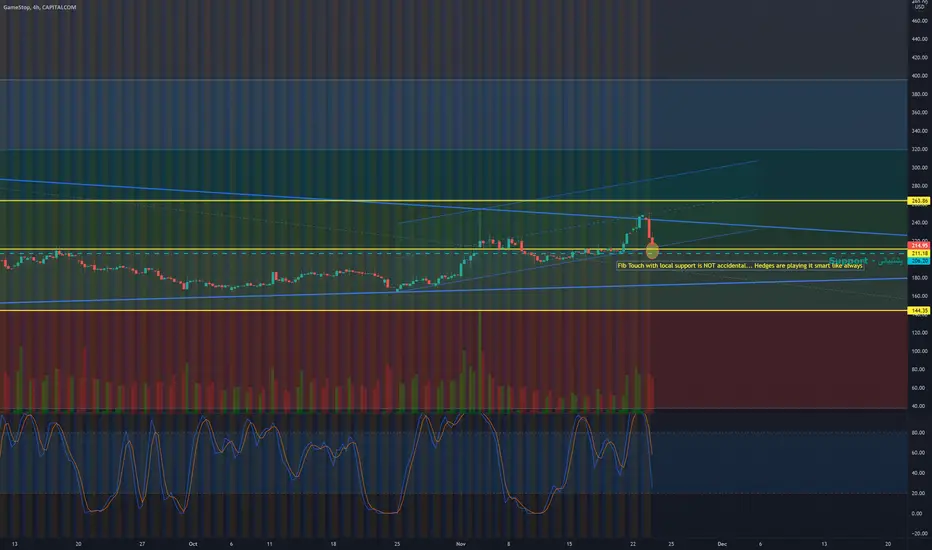This screenshot has height=550, width=932.
Task: Click the 0.00 stochastic axis value
Action: (919, 514)
